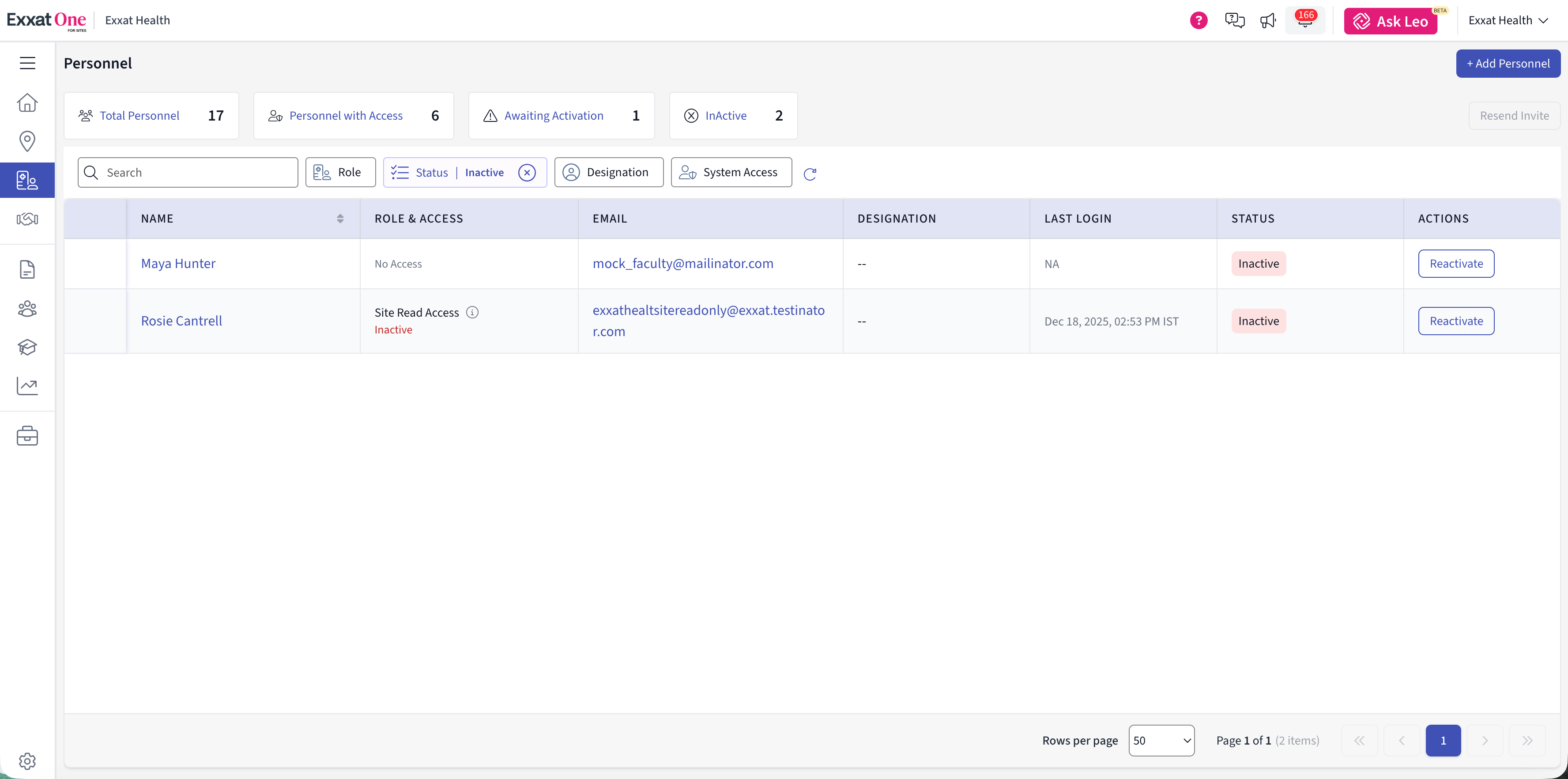This screenshot has height=779, width=1568.
Task: Open Maya Hunter's profile link
Action: coord(178,264)
